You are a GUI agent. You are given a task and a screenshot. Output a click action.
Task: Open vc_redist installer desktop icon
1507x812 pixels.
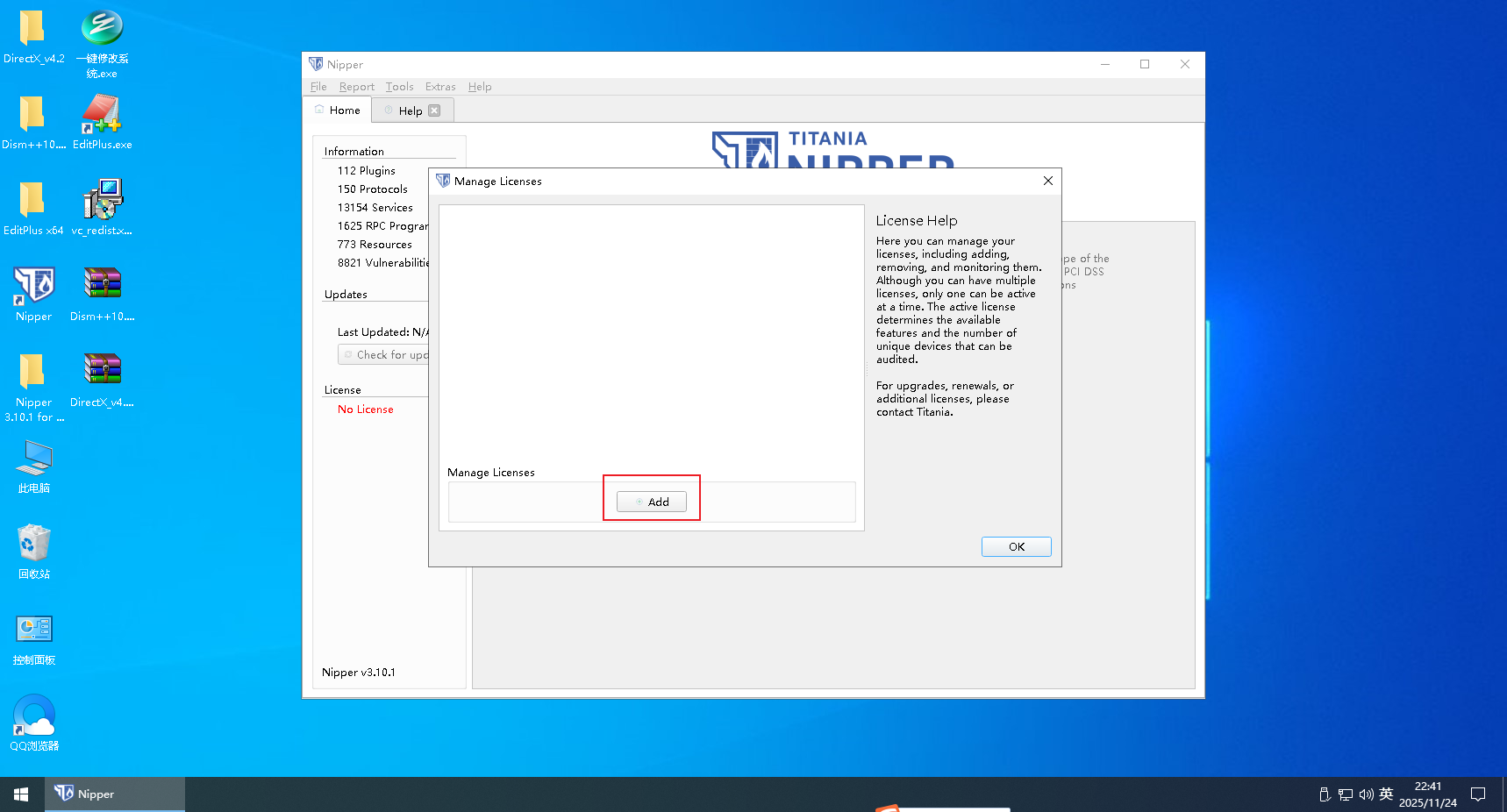tap(102, 208)
